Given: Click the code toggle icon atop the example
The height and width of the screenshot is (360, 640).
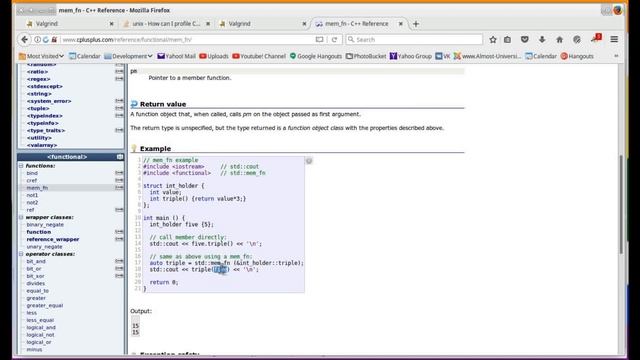Looking at the screenshot, I should coord(309,161).
